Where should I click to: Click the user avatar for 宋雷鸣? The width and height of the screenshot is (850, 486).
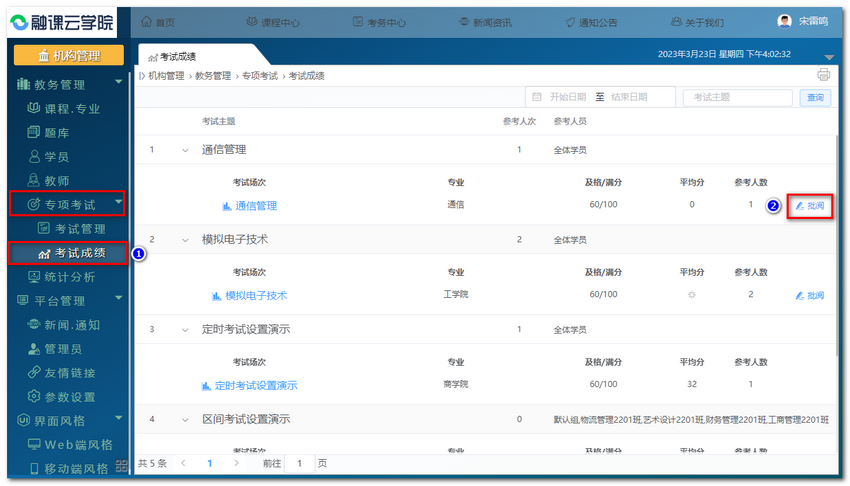[x=784, y=21]
